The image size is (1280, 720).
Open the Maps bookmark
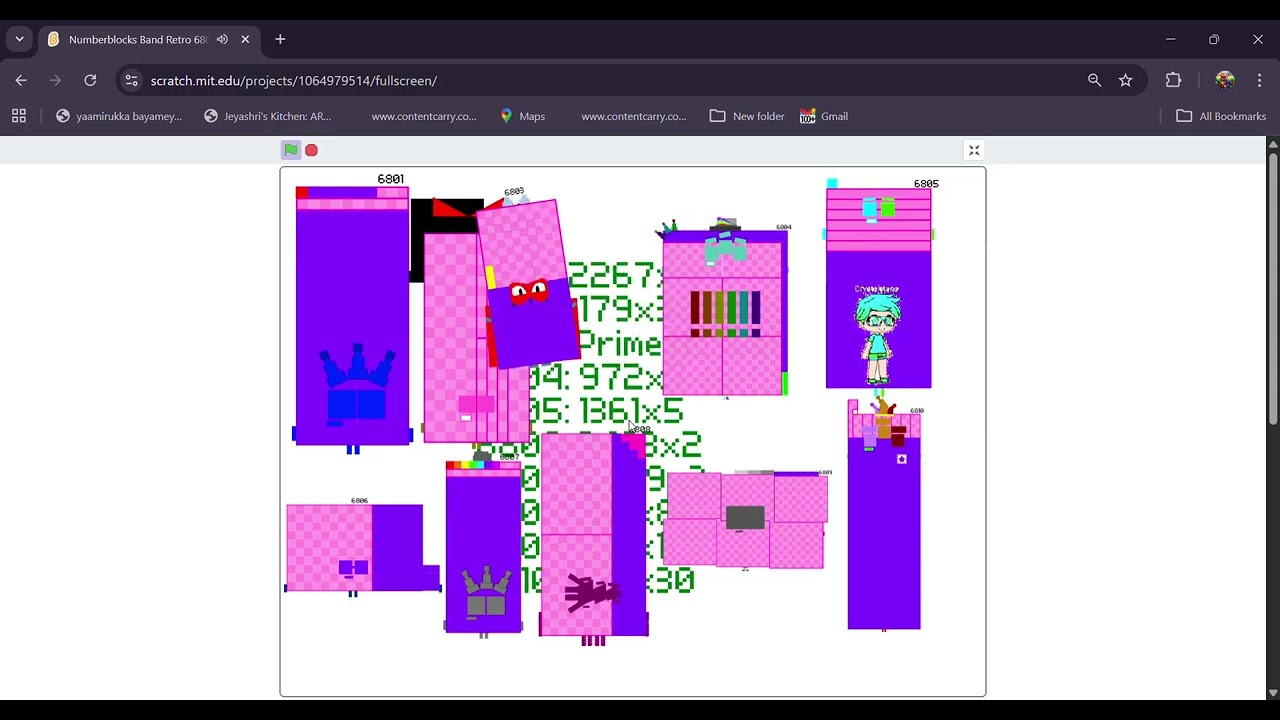click(x=522, y=116)
